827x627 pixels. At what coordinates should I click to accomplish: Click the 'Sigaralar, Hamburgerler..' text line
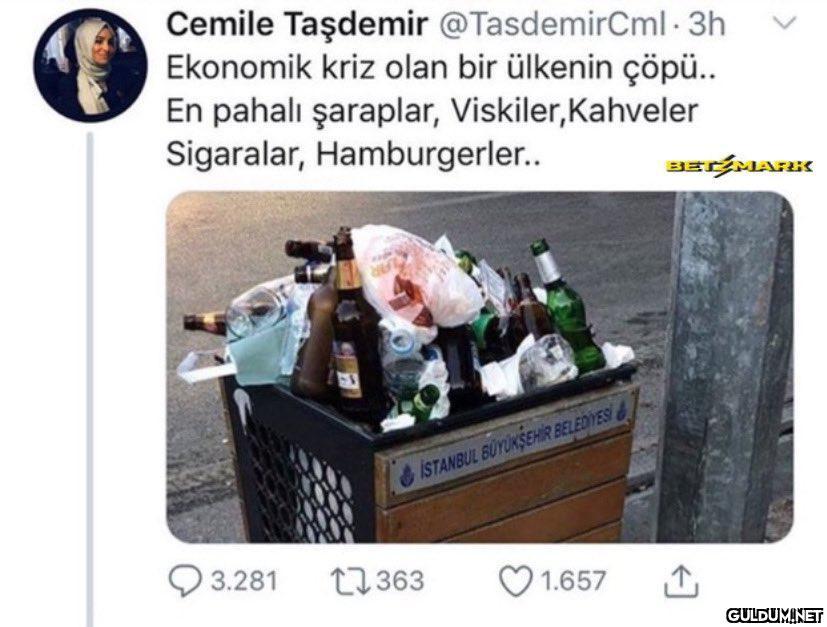353,155
